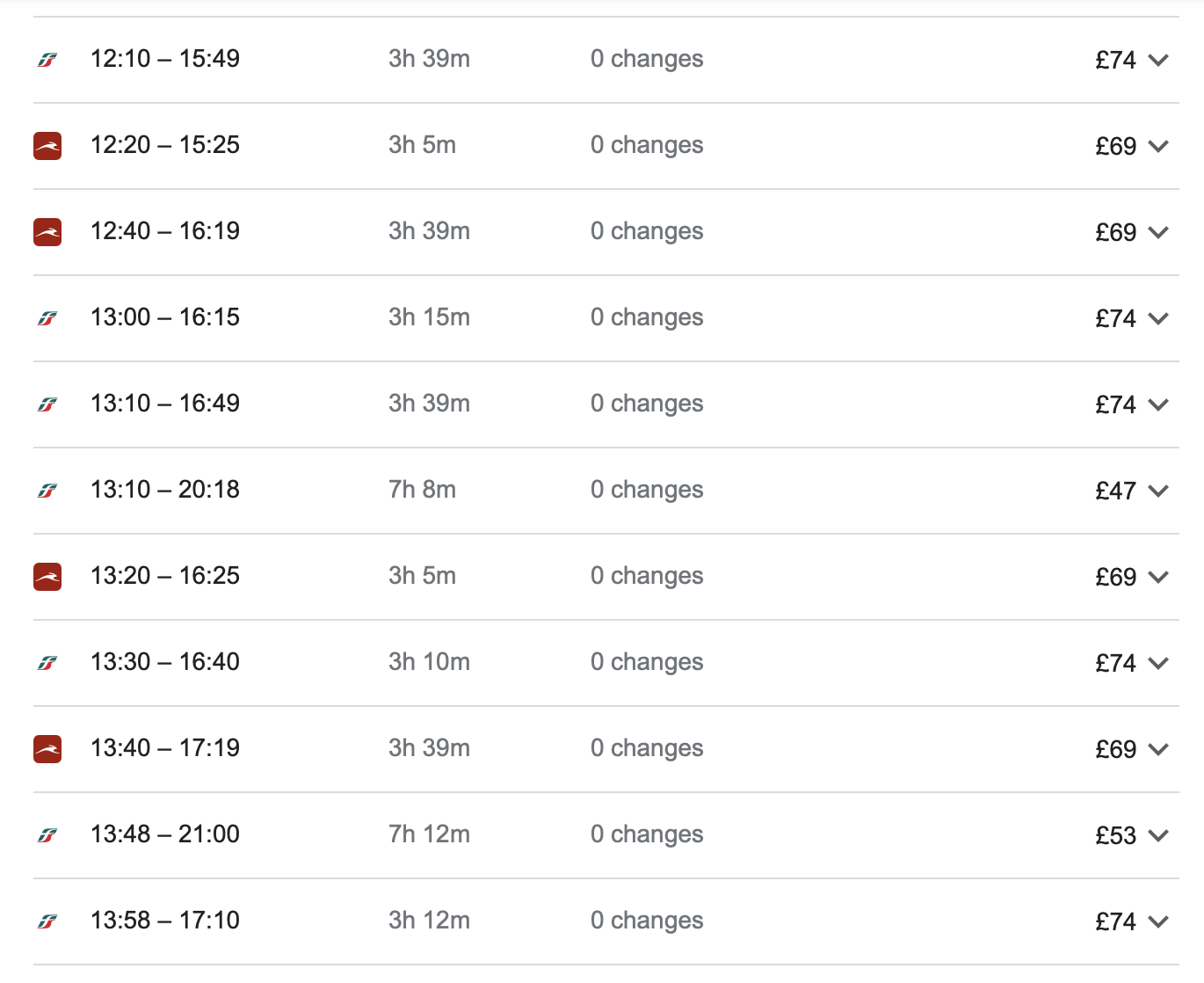The width and height of the screenshot is (1204, 983).
Task: Expand the £47 fare chevron
Action: [x=1158, y=491]
